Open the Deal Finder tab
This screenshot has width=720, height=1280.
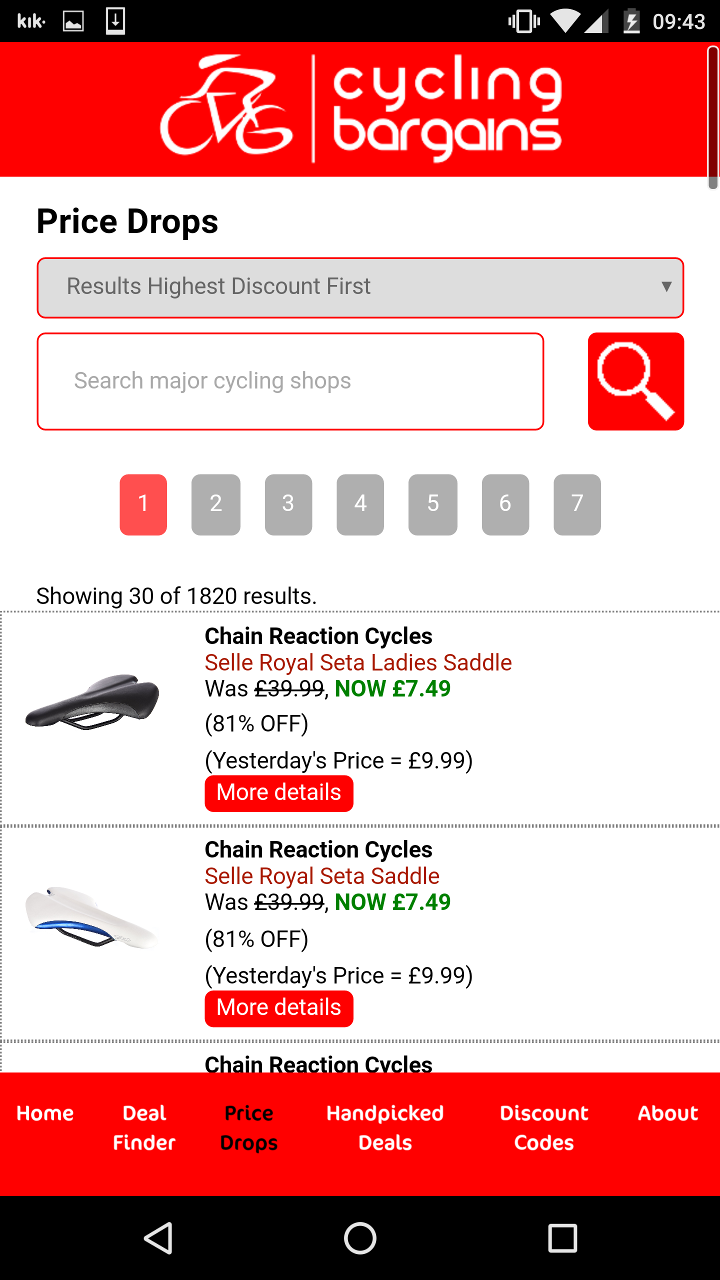144,1128
